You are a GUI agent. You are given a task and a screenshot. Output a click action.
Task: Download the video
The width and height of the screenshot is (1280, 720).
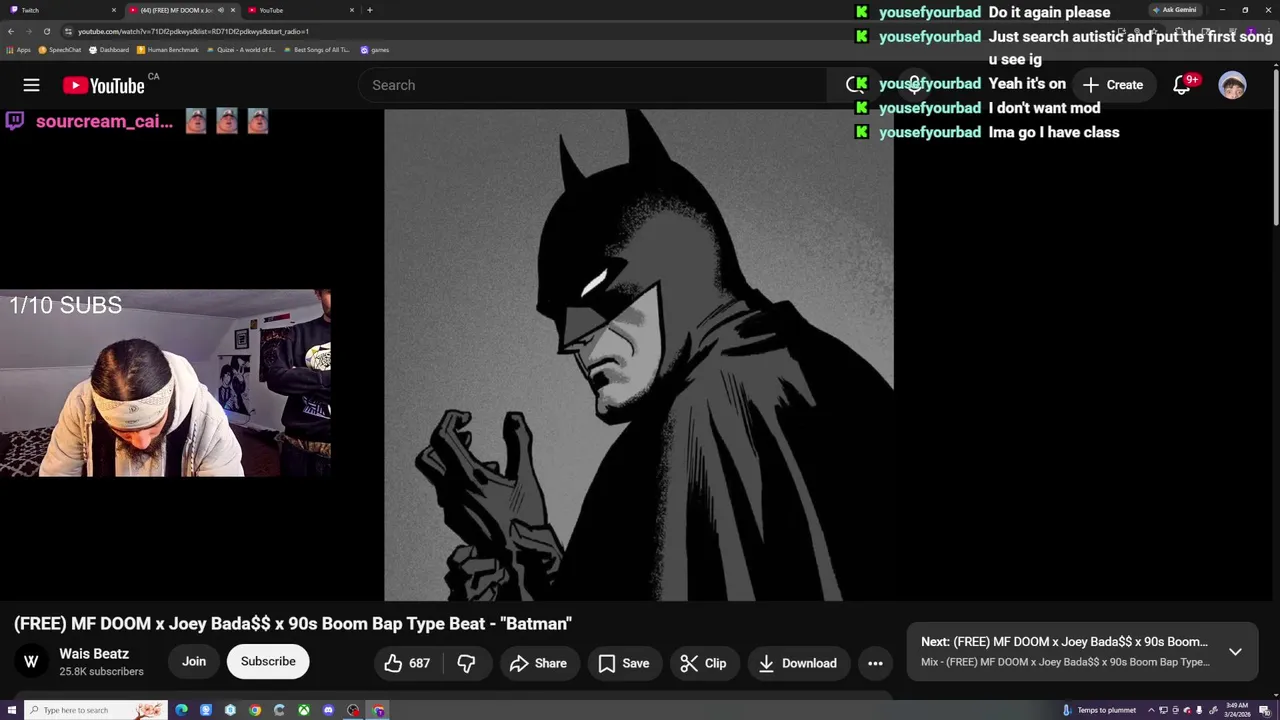click(x=798, y=663)
